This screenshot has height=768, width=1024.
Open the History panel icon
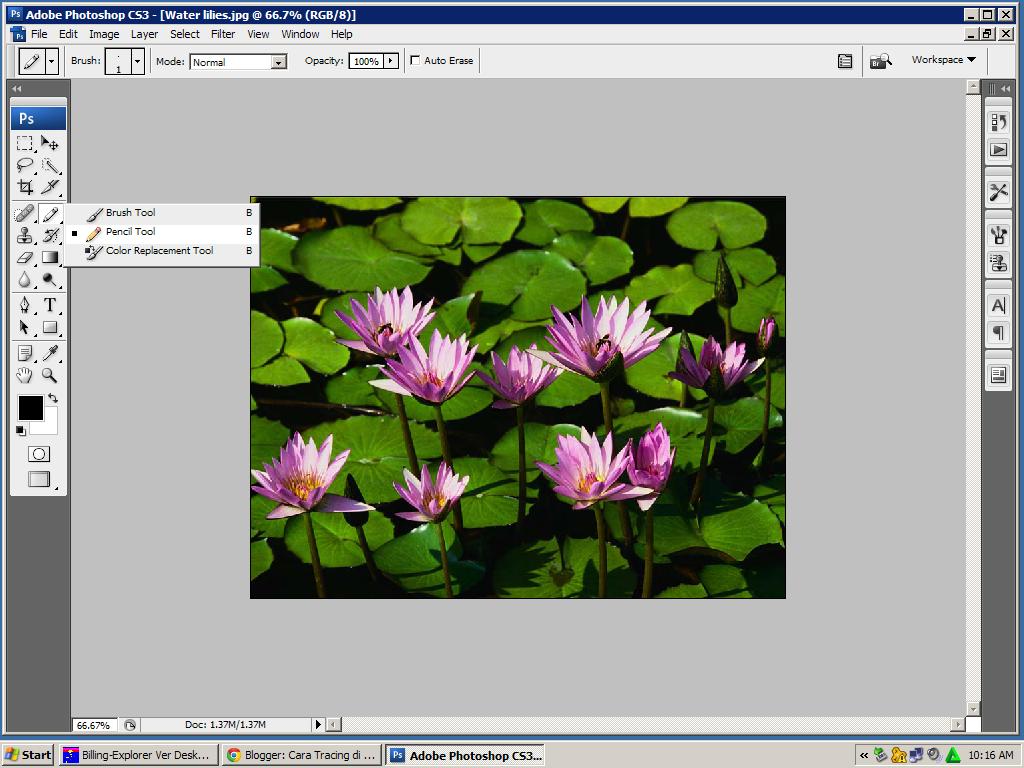999,122
